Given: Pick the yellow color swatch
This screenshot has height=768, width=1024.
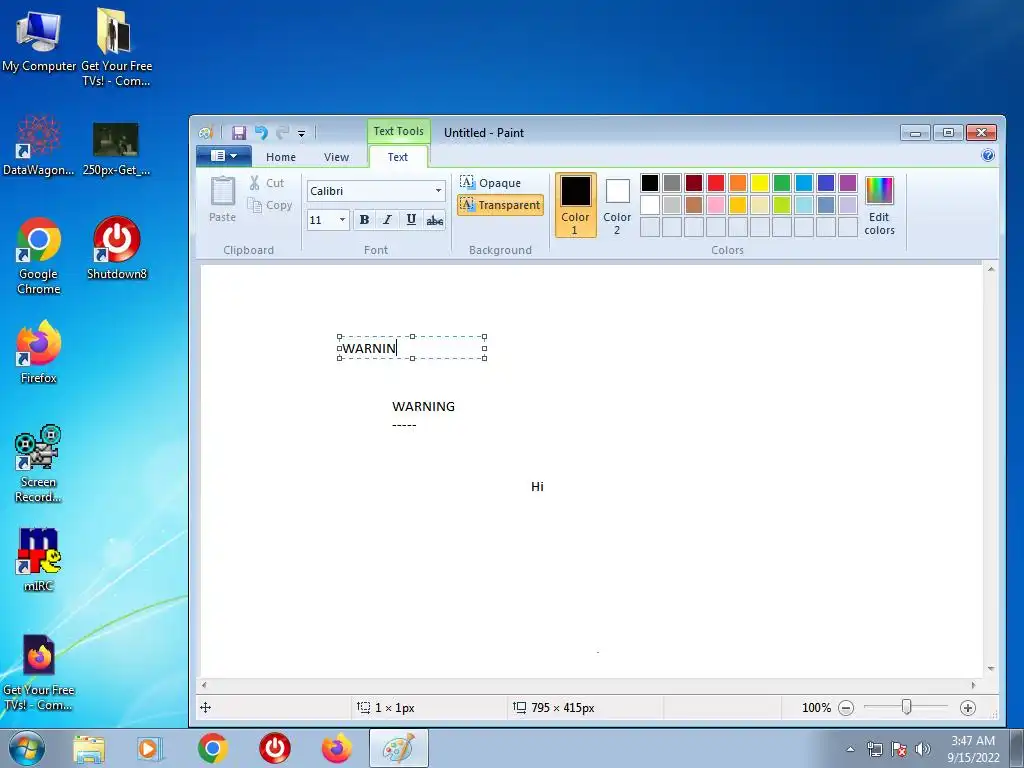Looking at the screenshot, I should [x=760, y=183].
